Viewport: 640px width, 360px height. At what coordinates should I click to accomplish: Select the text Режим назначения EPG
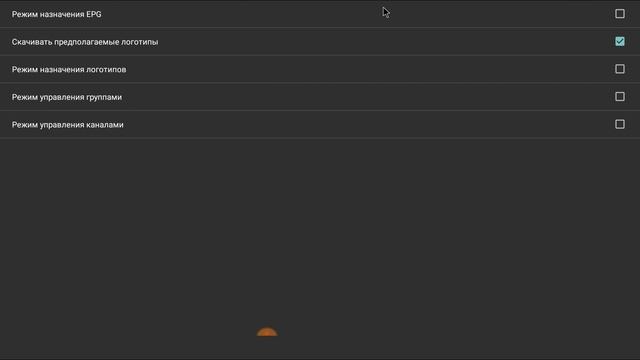coord(56,14)
